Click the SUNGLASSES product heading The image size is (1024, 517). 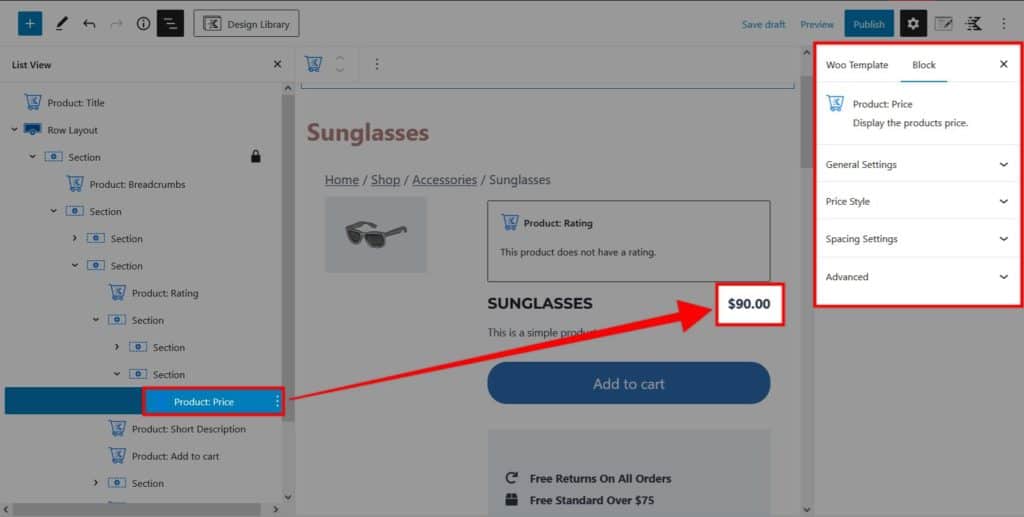(x=540, y=304)
